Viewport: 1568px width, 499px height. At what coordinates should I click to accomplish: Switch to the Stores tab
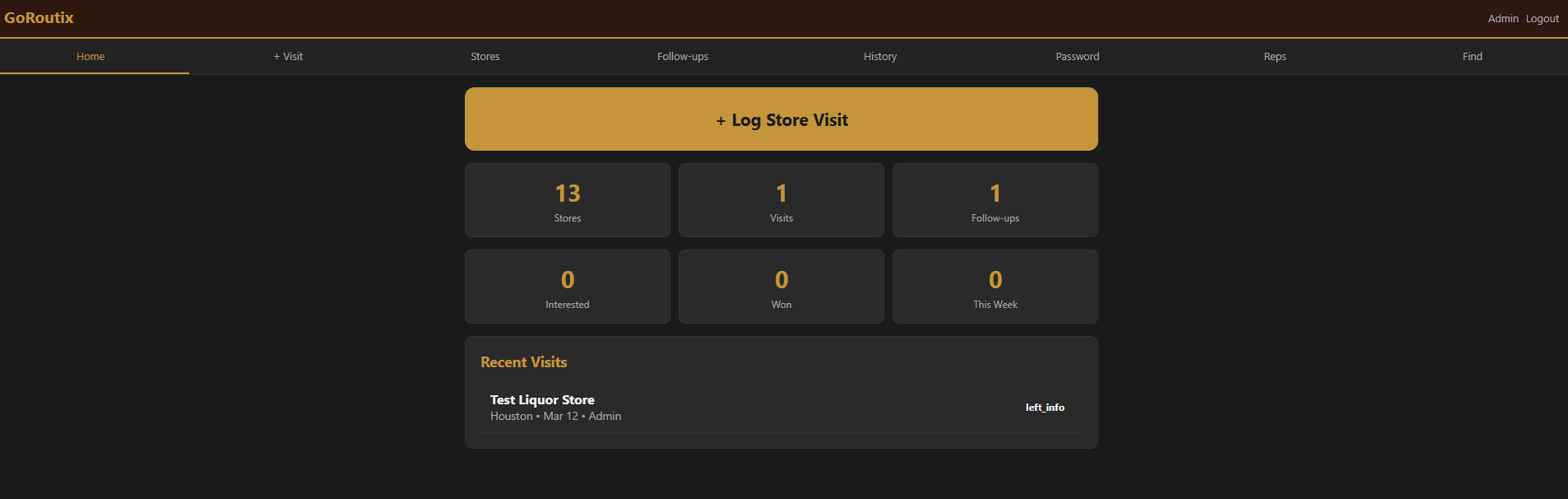(x=485, y=57)
